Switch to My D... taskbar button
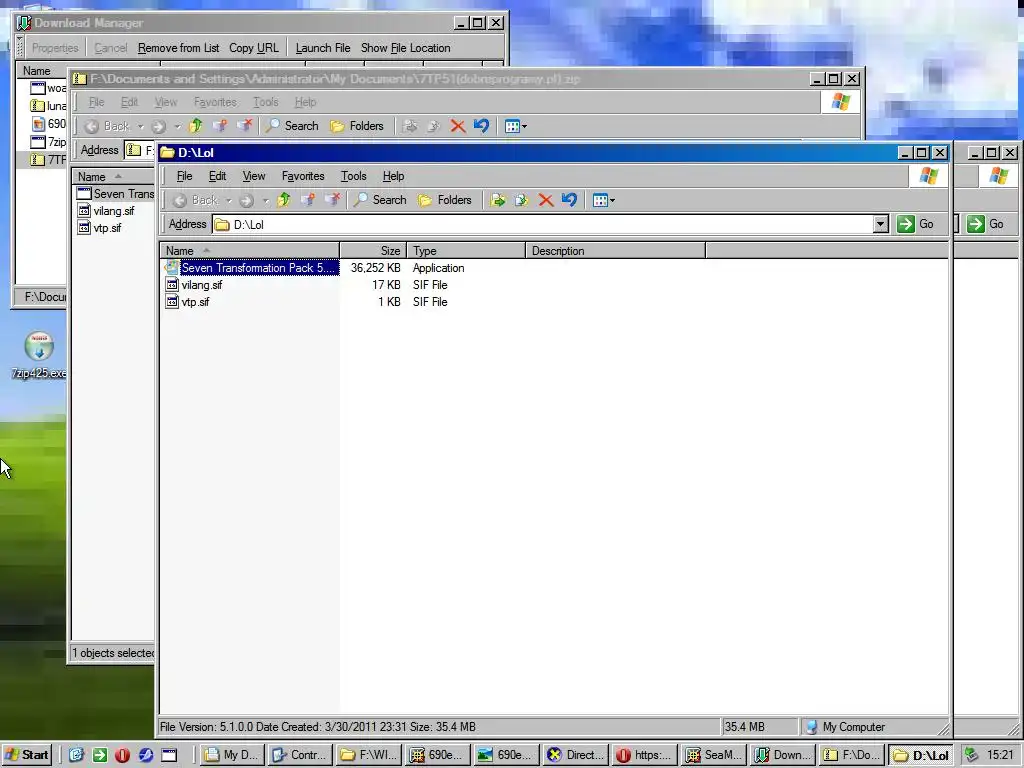The image size is (1024, 768). tap(232, 755)
